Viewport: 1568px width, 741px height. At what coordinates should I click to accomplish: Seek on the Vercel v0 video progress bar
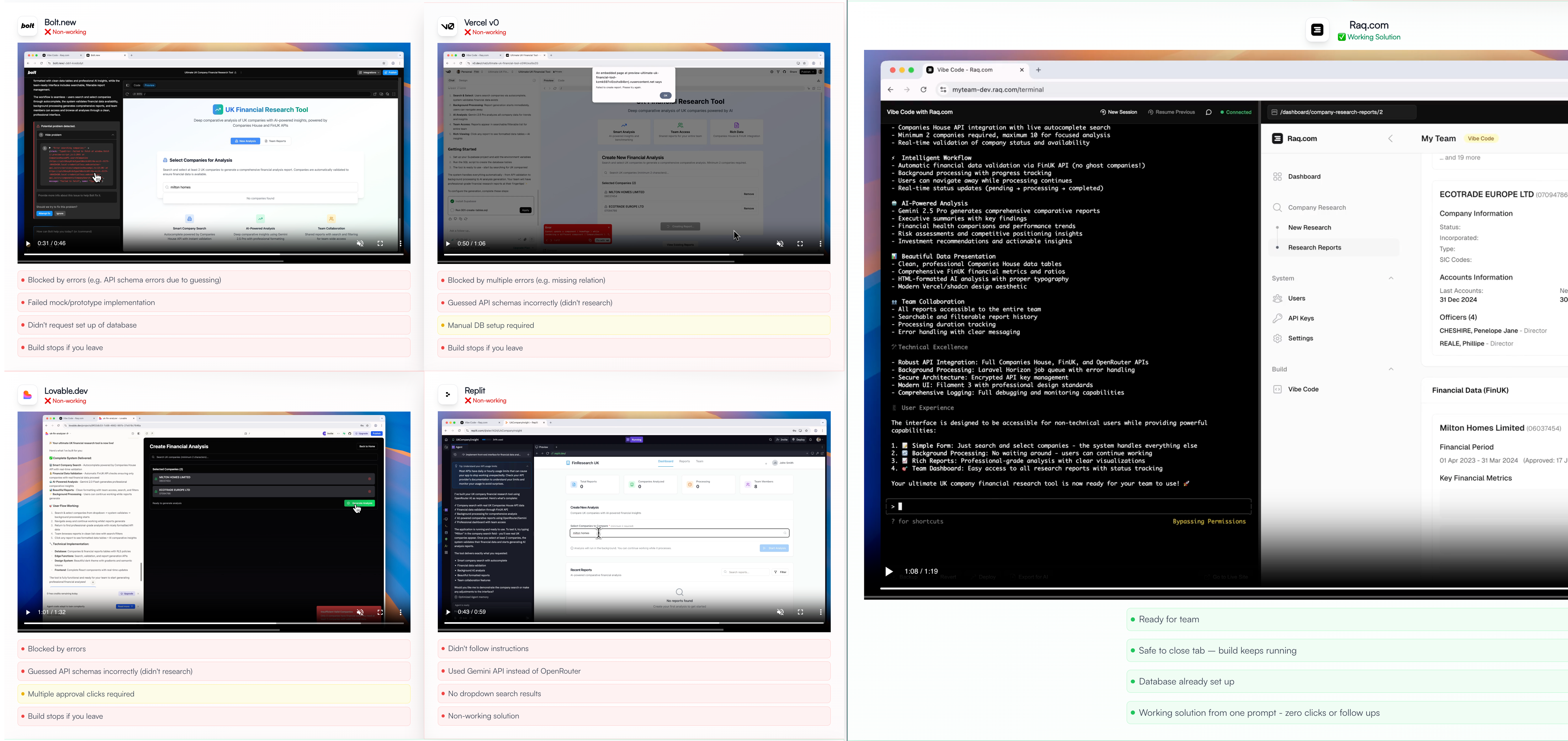tap(634, 255)
